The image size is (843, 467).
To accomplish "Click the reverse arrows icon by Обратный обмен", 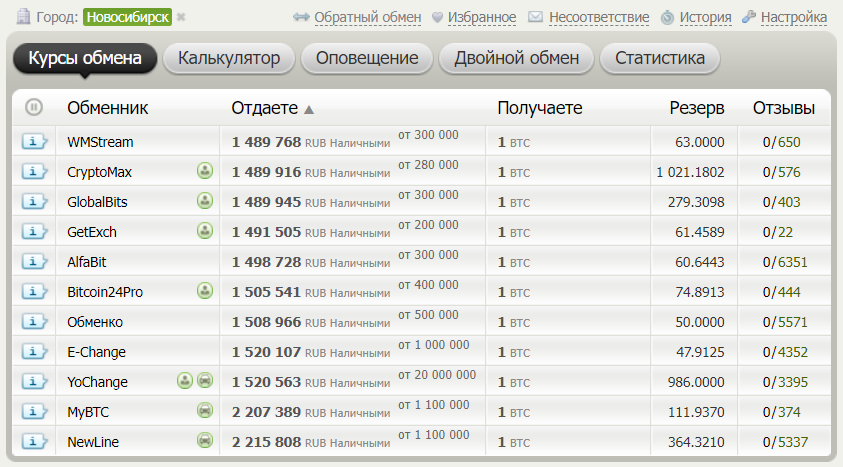I will [x=301, y=17].
